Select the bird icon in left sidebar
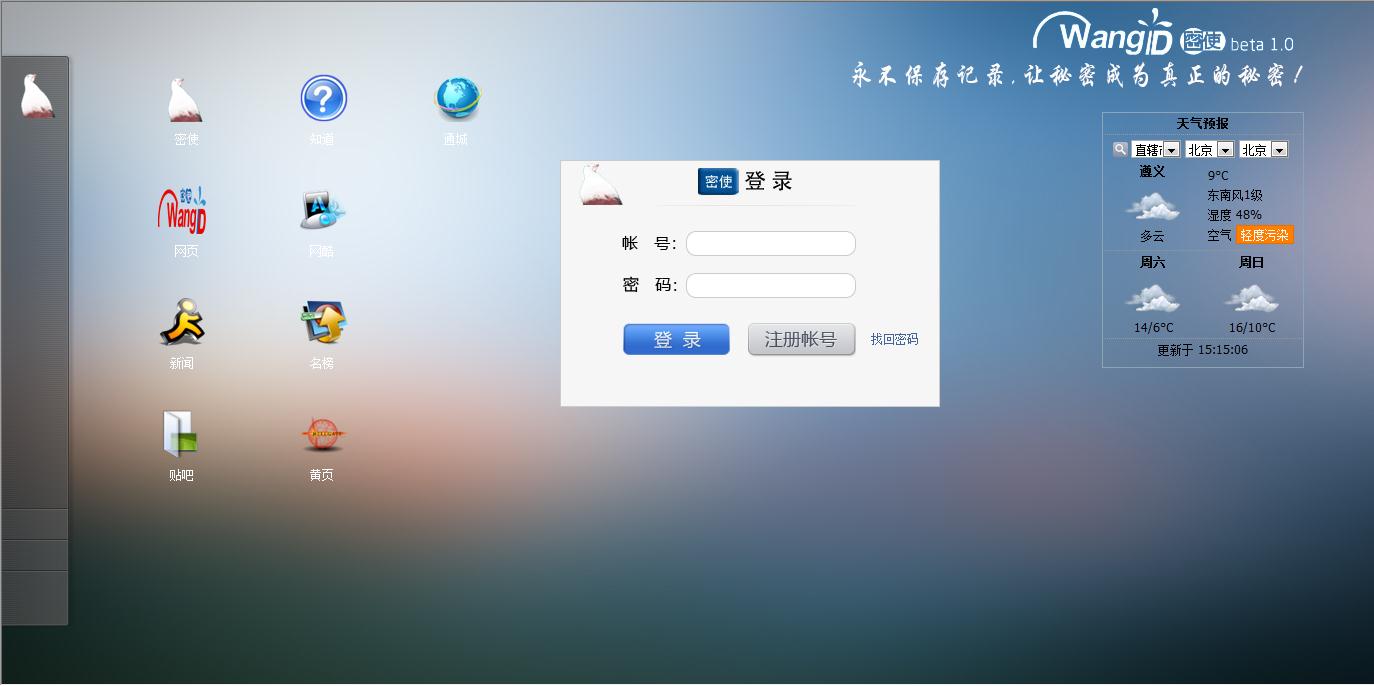Screen dimensions: 1374x686 [37, 97]
